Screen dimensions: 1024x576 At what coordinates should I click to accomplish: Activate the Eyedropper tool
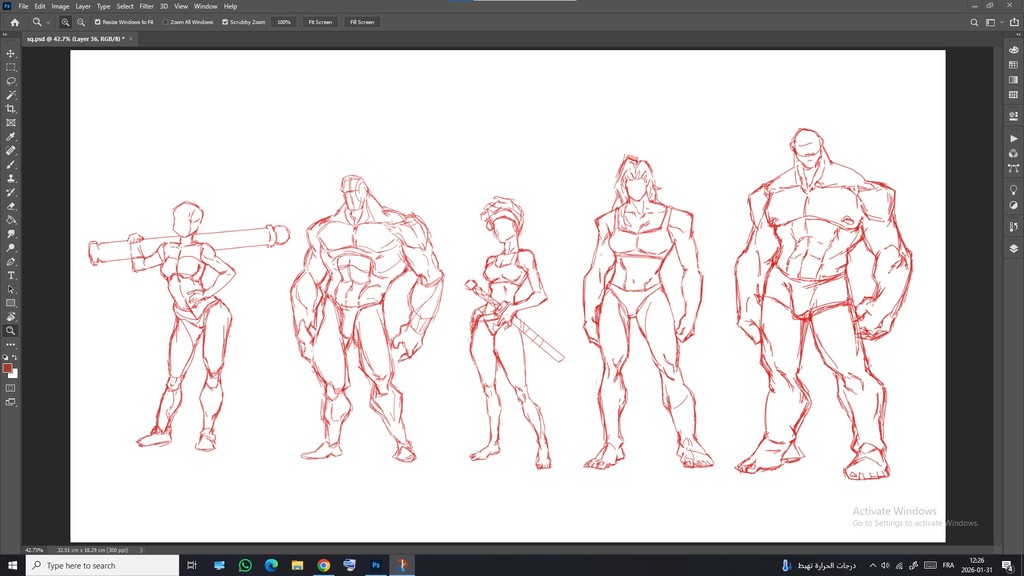[11, 137]
